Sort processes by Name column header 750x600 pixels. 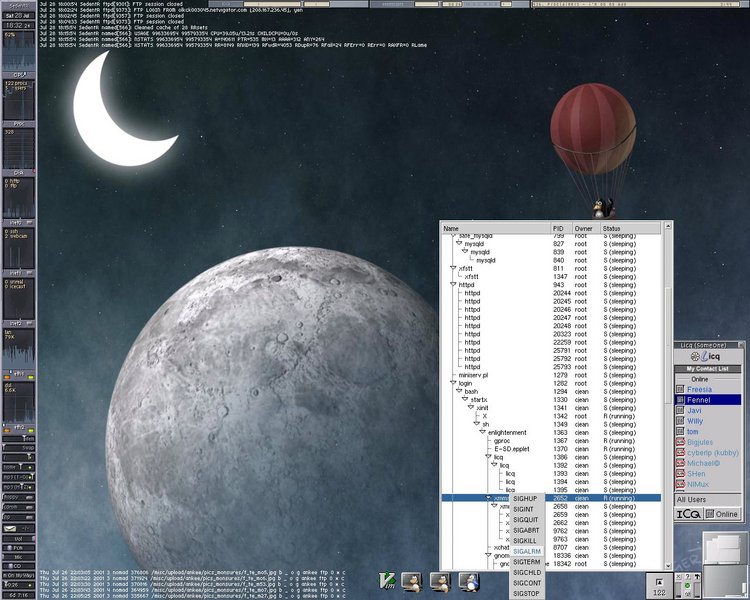point(496,229)
